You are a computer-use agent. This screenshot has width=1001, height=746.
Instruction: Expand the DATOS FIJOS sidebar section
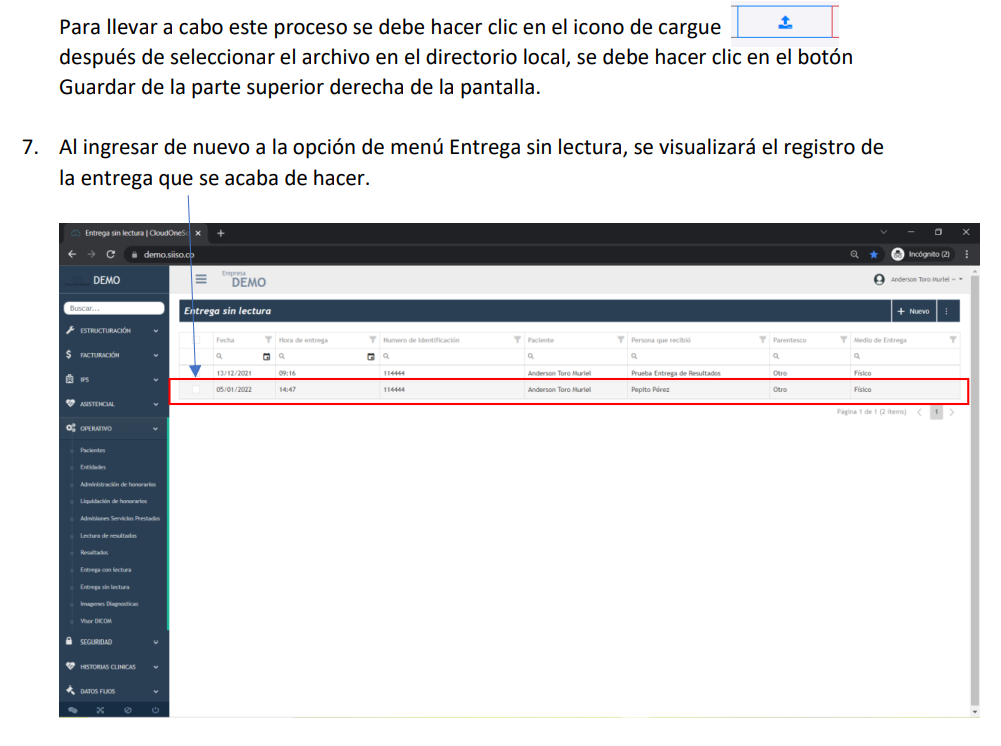click(x=114, y=691)
